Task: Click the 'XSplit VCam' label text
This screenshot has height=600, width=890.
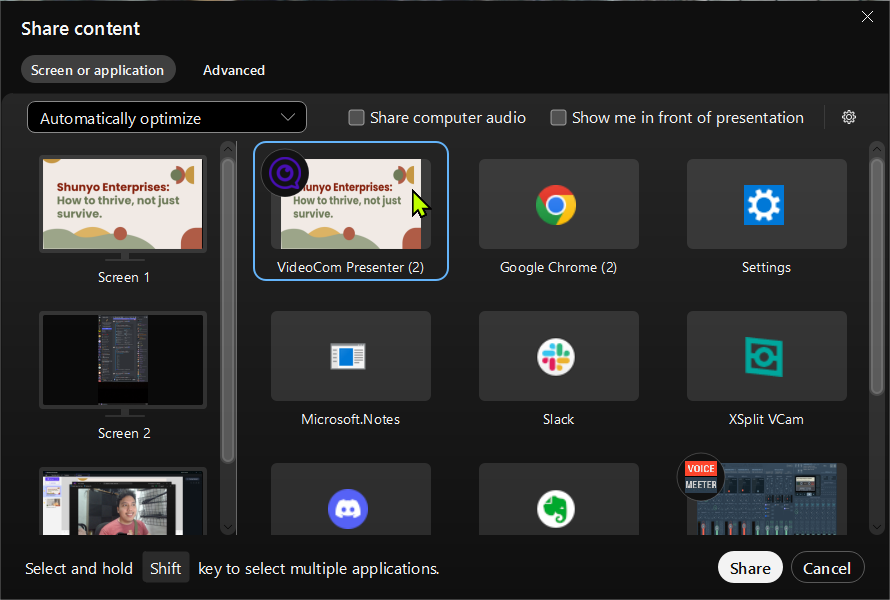Action: click(766, 419)
